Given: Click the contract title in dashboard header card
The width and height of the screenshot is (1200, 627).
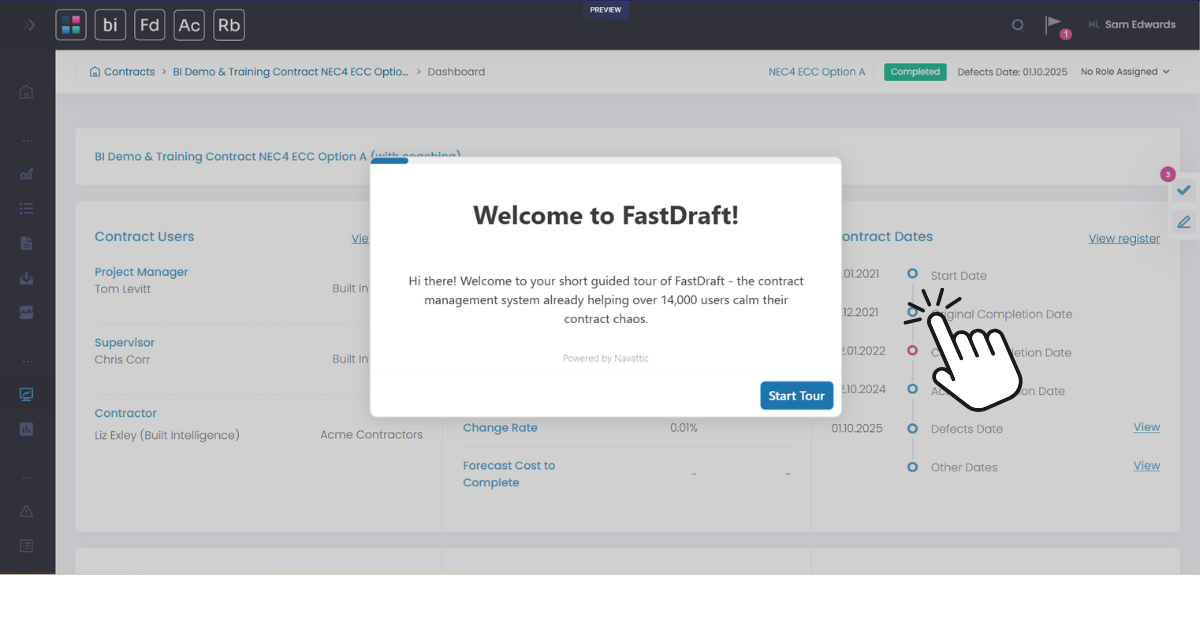Looking at the screenshot, I should tap(277, 156).
